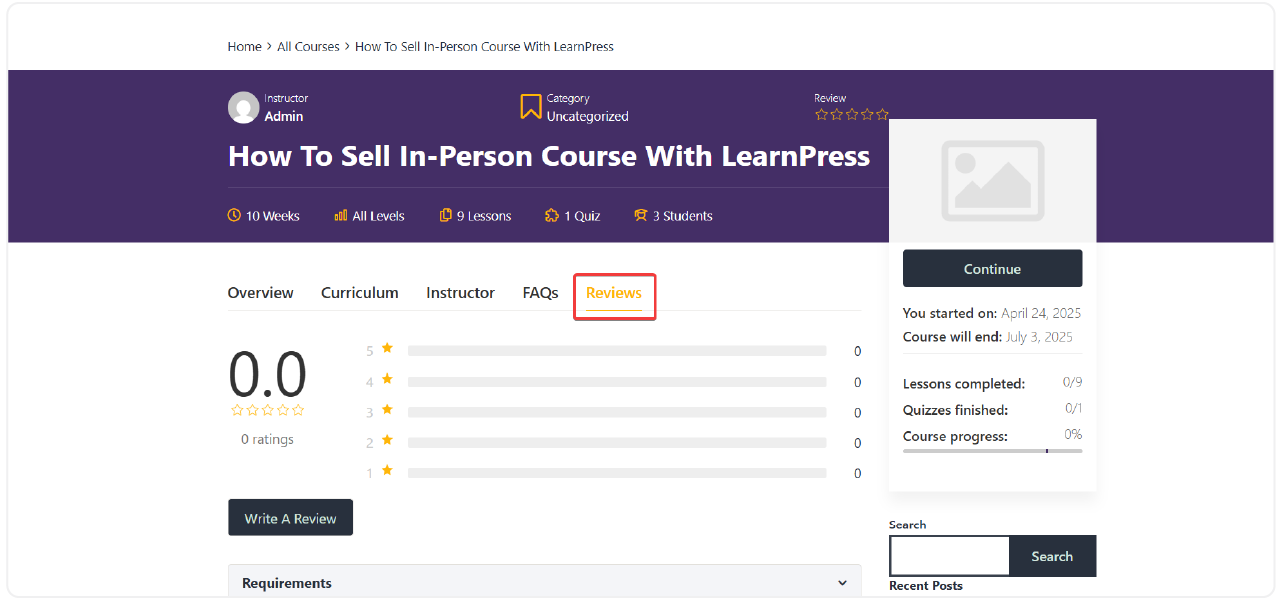
Task: Open the FAQs tab
Action: pyautogui.click(x=540, y=292)
